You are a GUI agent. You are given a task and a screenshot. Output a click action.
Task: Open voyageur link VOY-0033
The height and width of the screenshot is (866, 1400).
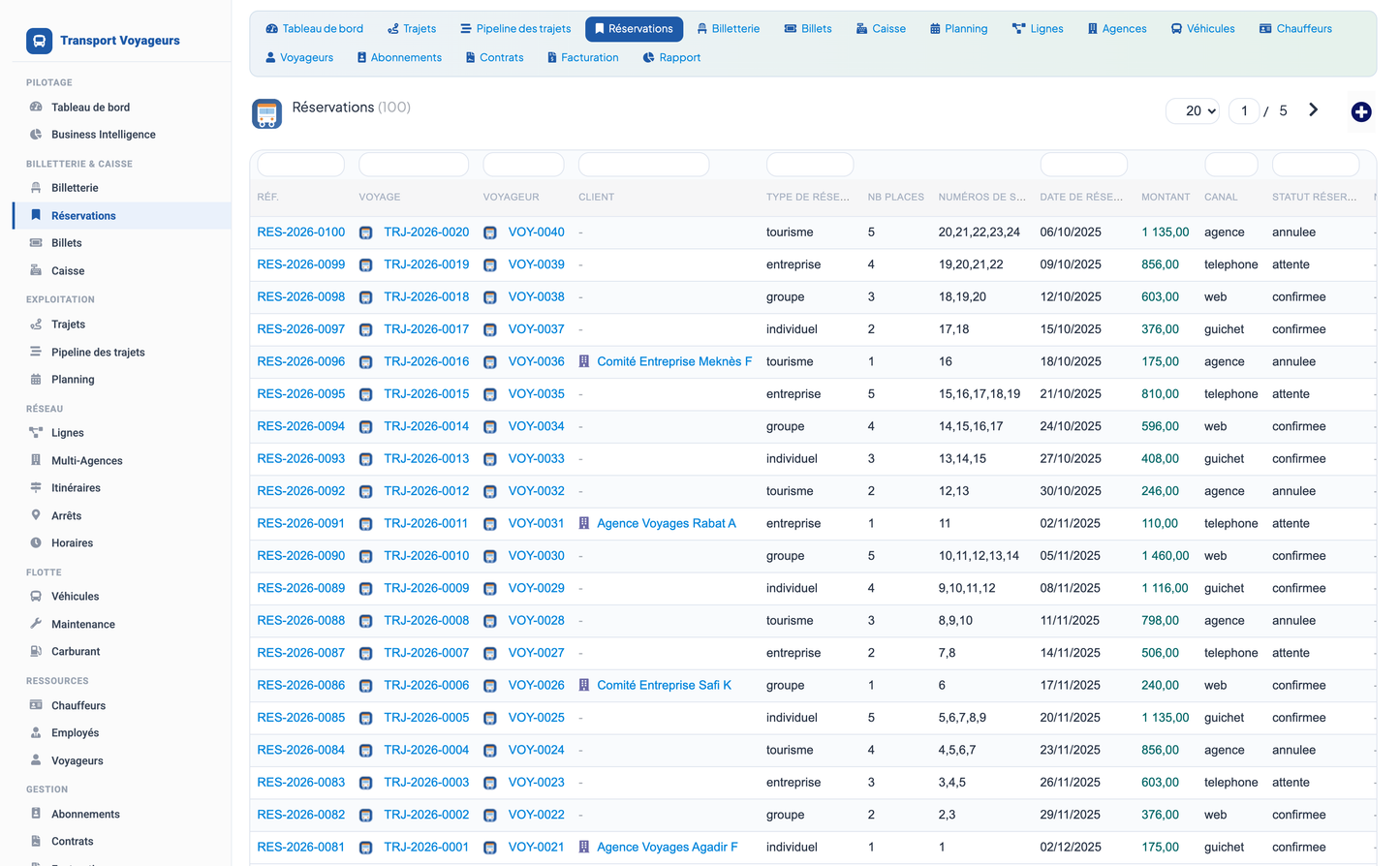(536, 459)
